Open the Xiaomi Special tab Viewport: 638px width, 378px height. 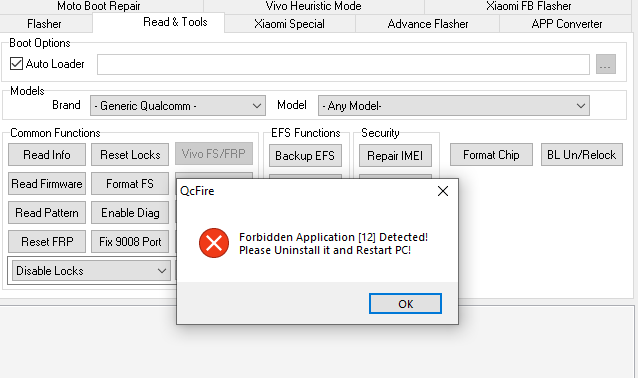pyautogui.click(x=289, y=24)
